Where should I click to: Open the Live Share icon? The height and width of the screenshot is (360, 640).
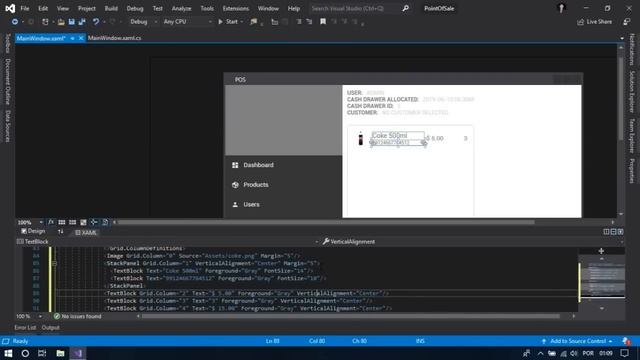coord(580,22)
